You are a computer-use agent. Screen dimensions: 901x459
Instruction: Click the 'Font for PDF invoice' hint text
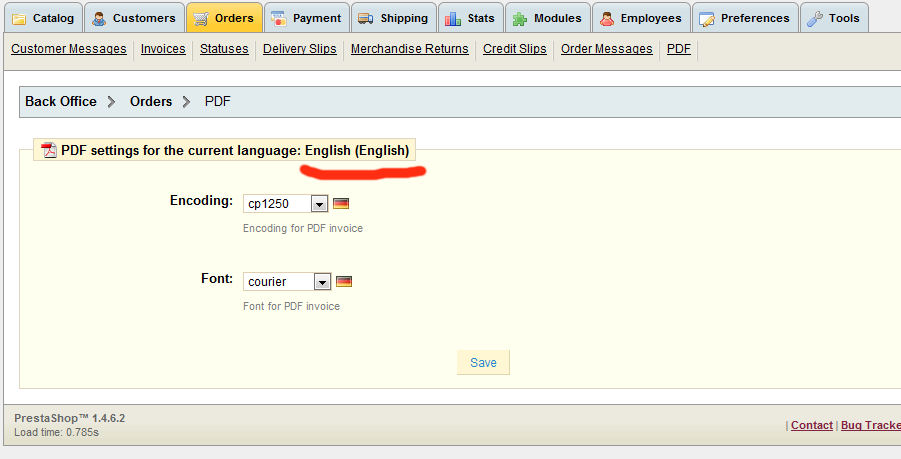click(x=291, y=306)
